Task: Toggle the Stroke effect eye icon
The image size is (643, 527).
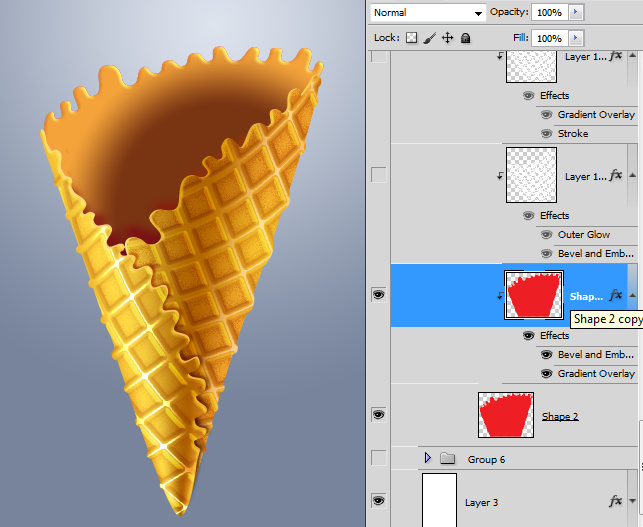Action: [546, 134]
